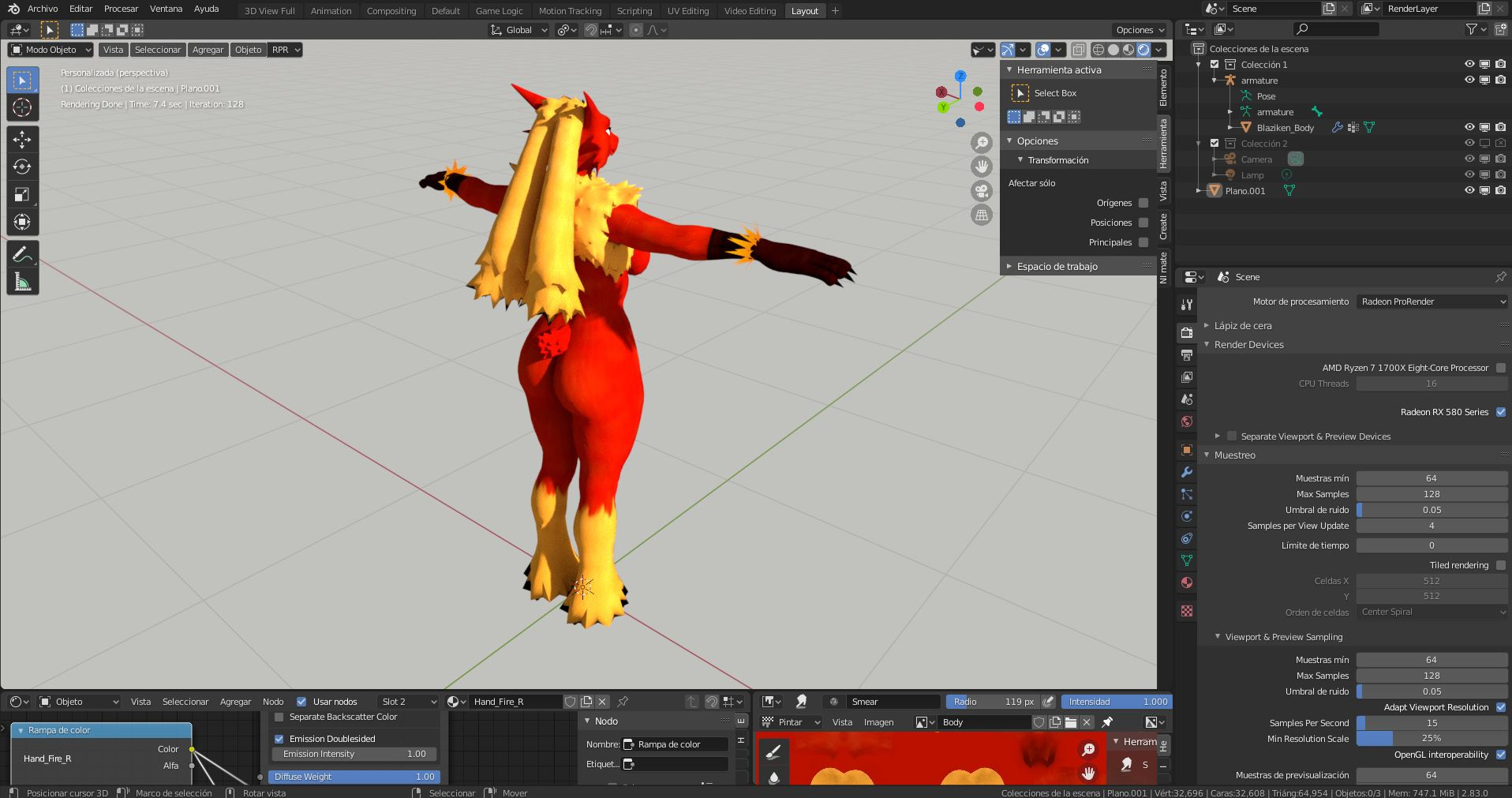Collapse the Muestreo section
Viewport: 1512px width, 798px height.
[x=1234, y=455]
